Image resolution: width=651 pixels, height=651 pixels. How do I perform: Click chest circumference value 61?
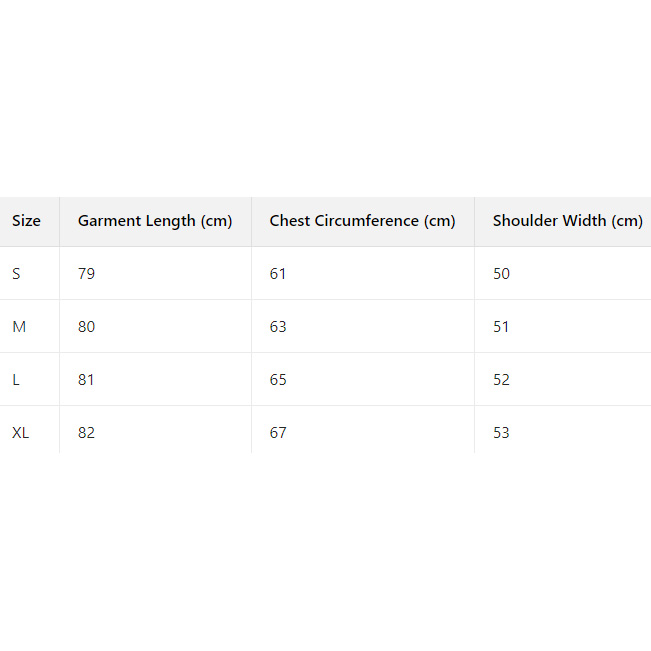(278, 274)
